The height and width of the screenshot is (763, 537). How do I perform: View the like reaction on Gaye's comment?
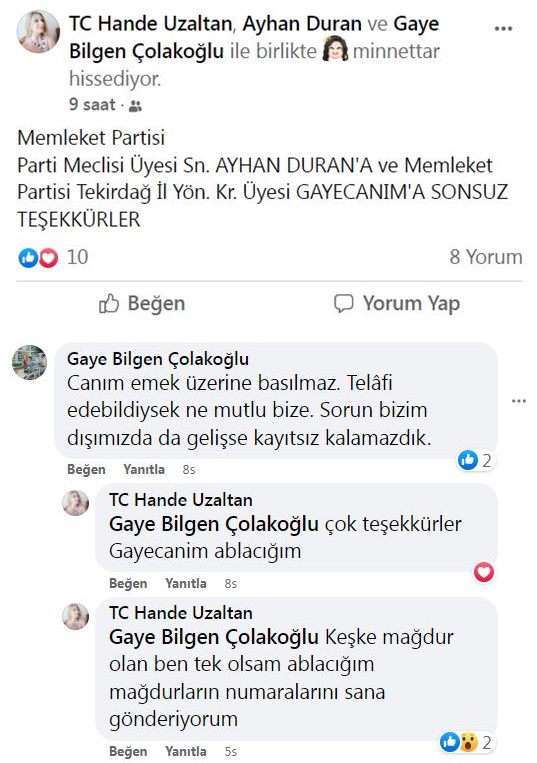click(x=475, y=460)
